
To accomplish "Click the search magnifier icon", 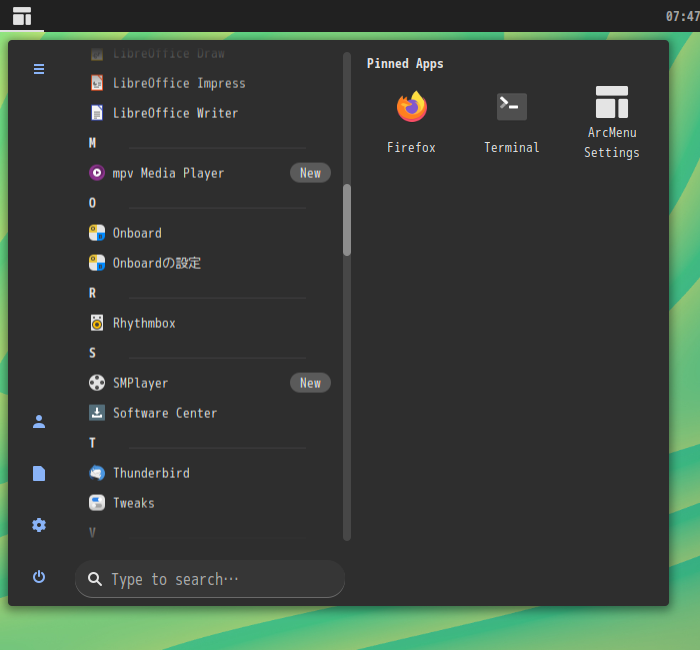I will pyautogui.click(x=95, y=579).
